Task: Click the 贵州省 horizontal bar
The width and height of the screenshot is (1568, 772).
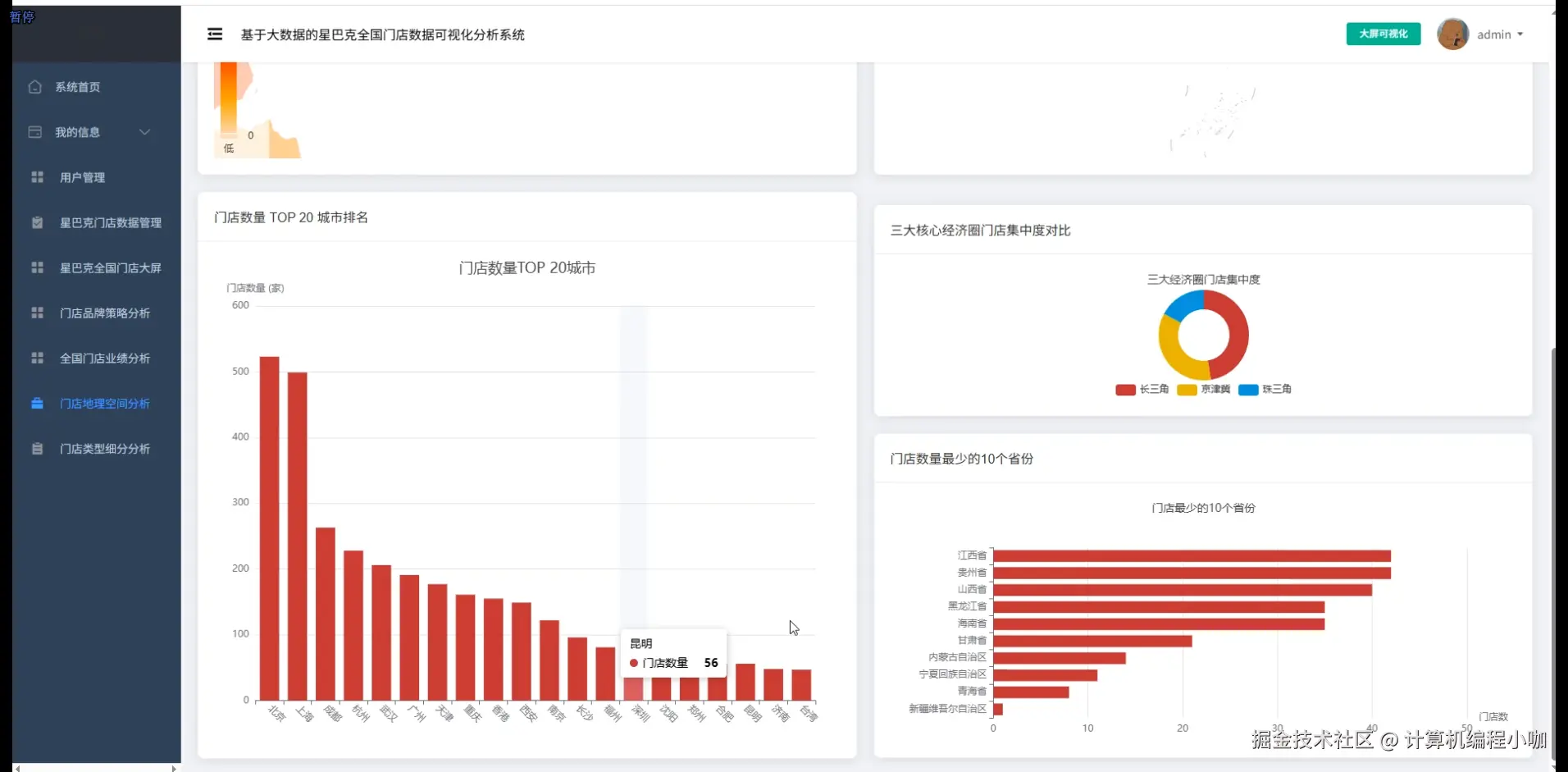Action: point(1192,573)
